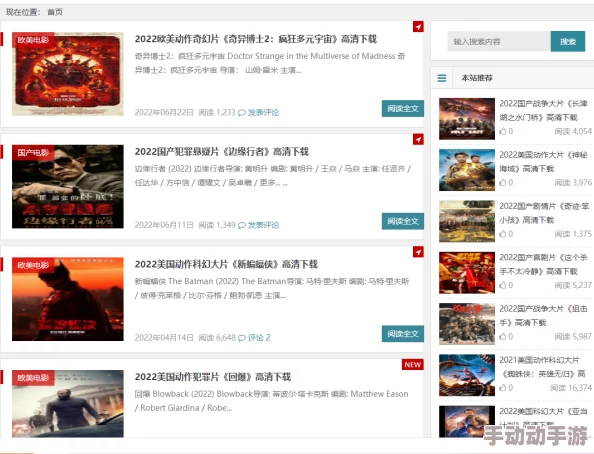This screenshot has width=594, height=454.
Task: Open 首页 breadcrumb link
Action: [x=55, y=12]
